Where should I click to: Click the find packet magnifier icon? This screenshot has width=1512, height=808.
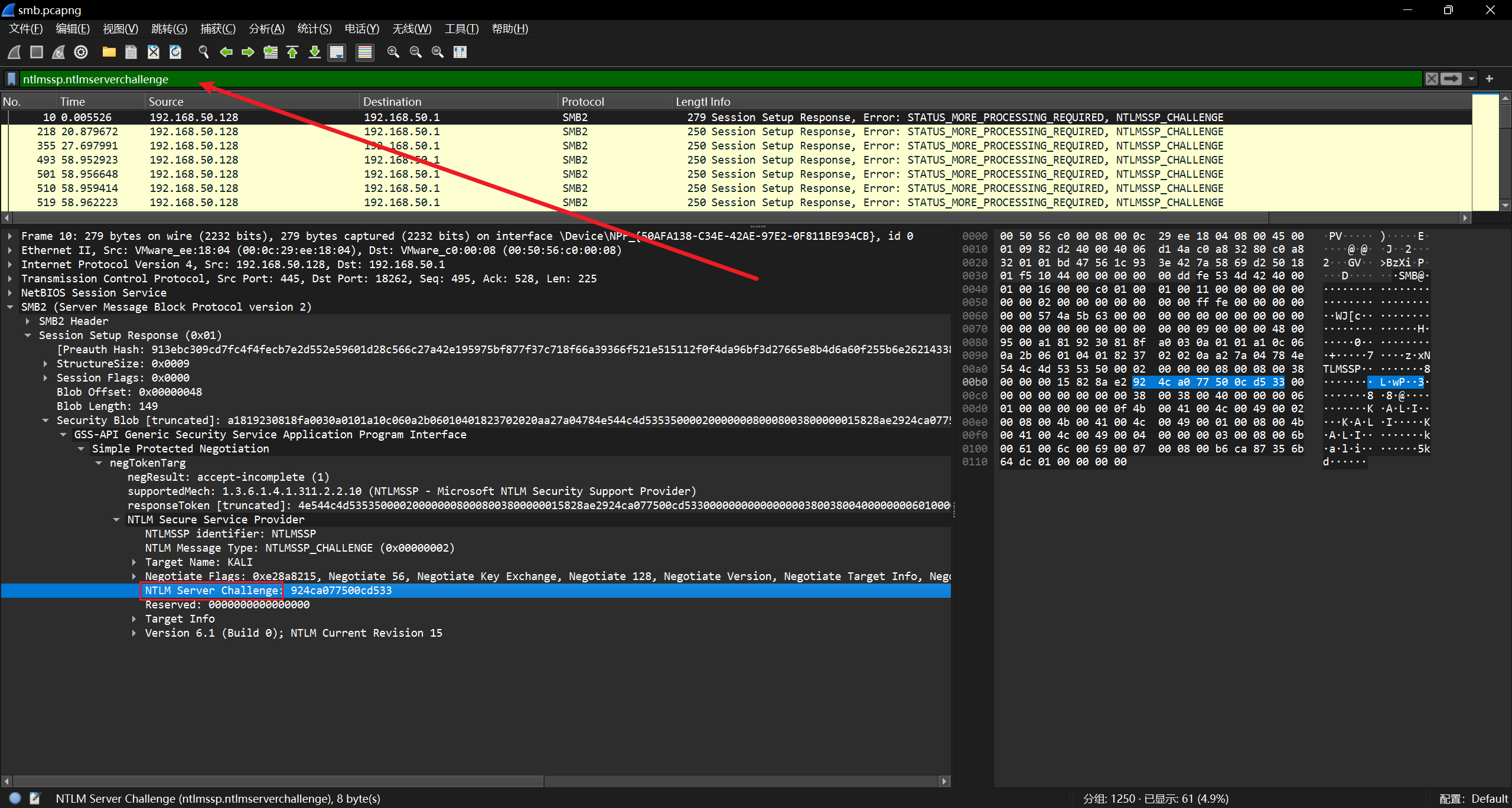pyautogui.click(x=204, y=52)
